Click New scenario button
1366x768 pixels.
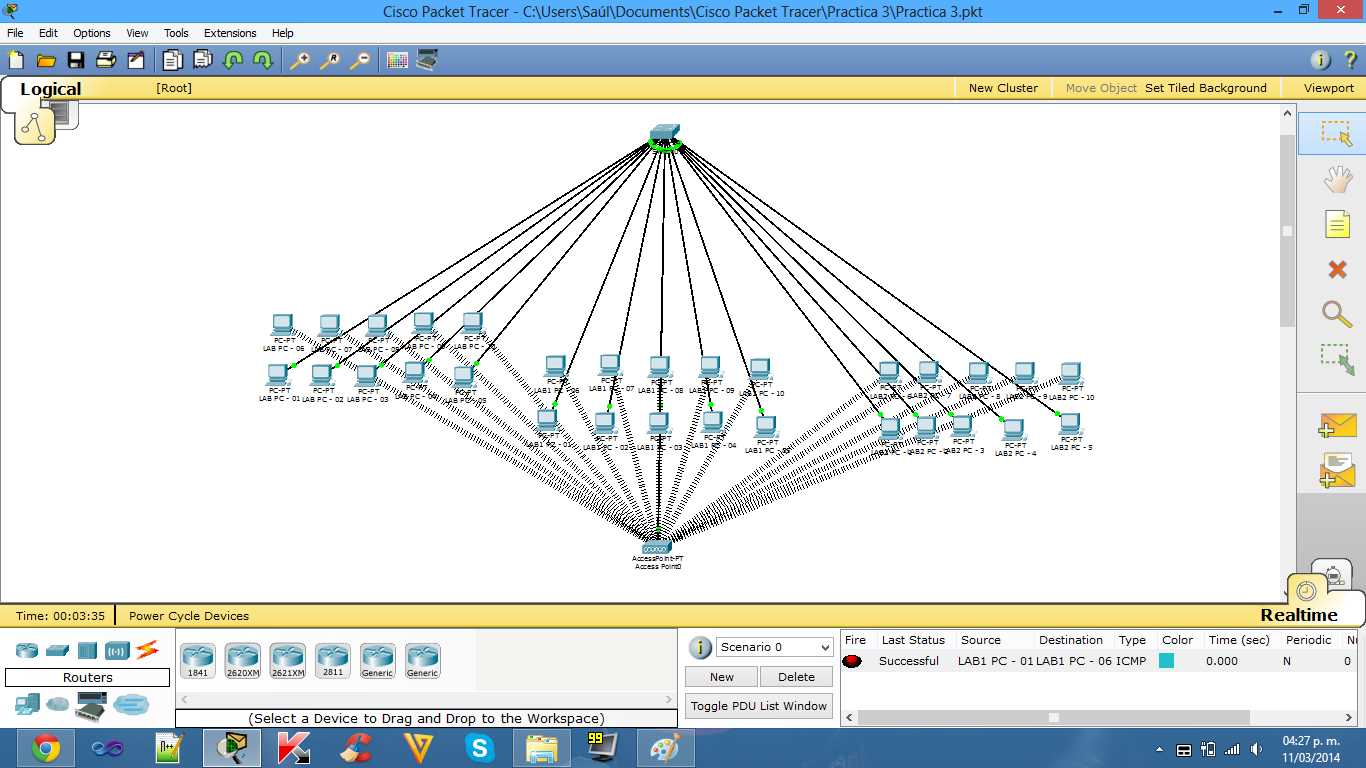[x=722, y=677]
